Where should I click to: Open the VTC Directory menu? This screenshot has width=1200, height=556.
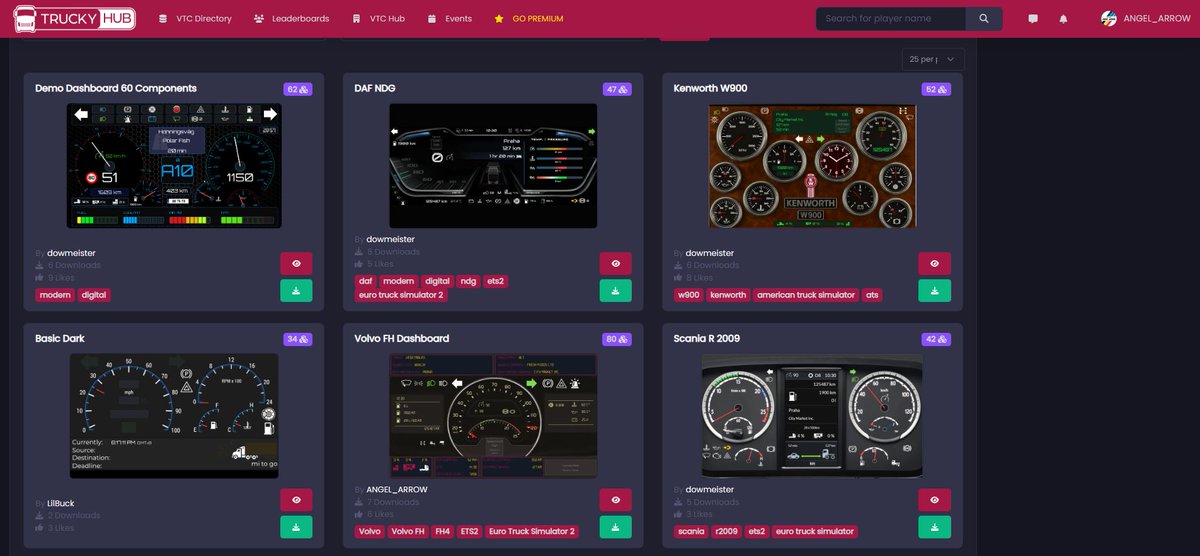pos(195,19)
